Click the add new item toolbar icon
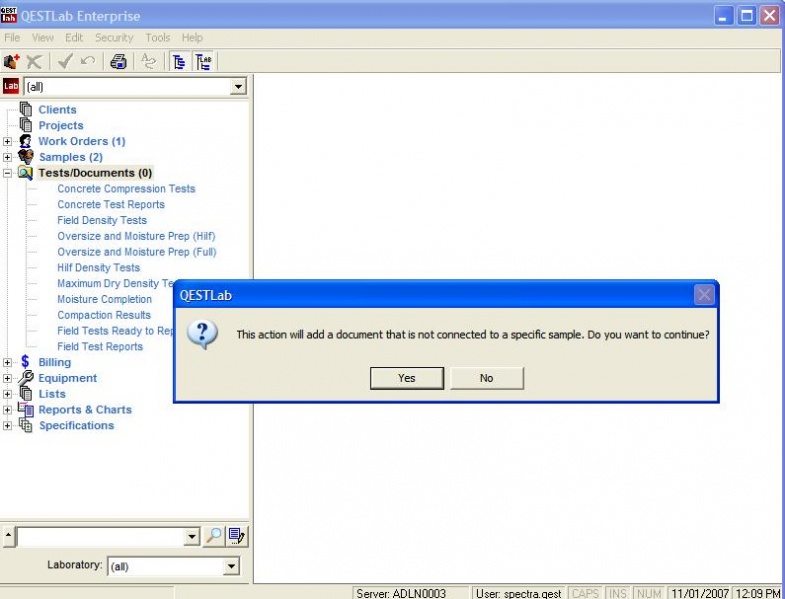This screenshot has width=785, height=599. coord(12,61)
